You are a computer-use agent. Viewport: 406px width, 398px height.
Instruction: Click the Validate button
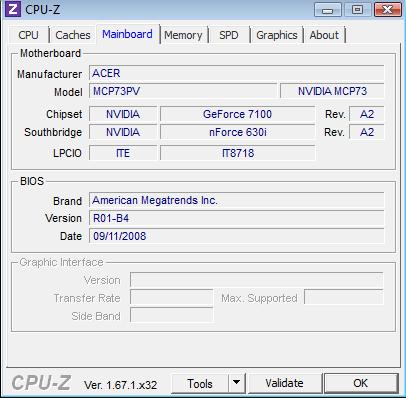pyautogui.click(x=284, y=383)
